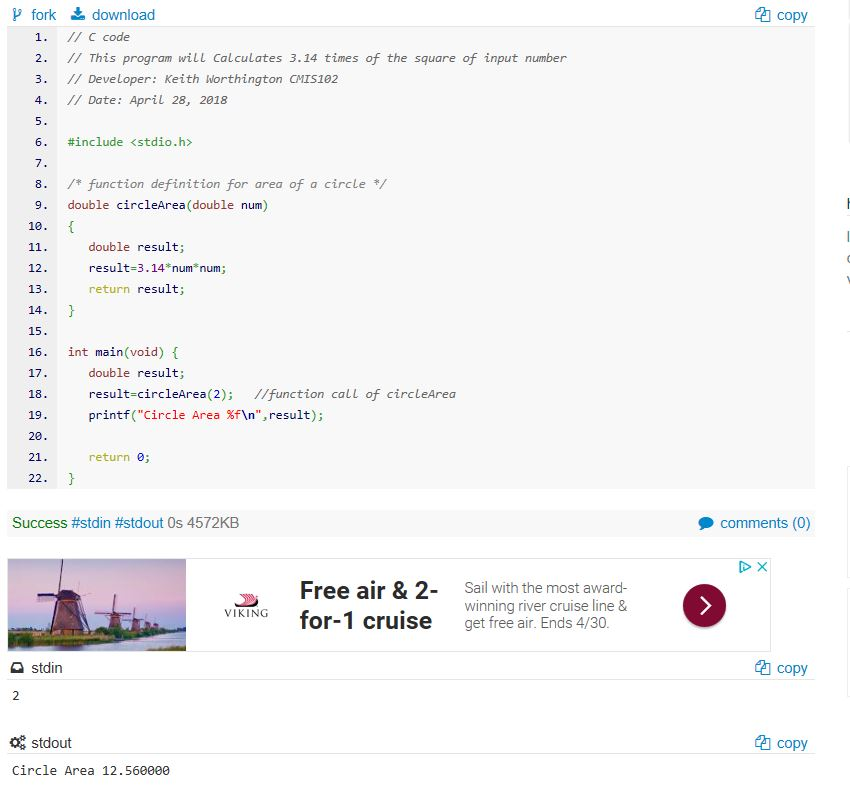Screen dimensions: 850x804
Task: Click 'Sail with the most award-winning' ad text
Action: click(545, 605)
